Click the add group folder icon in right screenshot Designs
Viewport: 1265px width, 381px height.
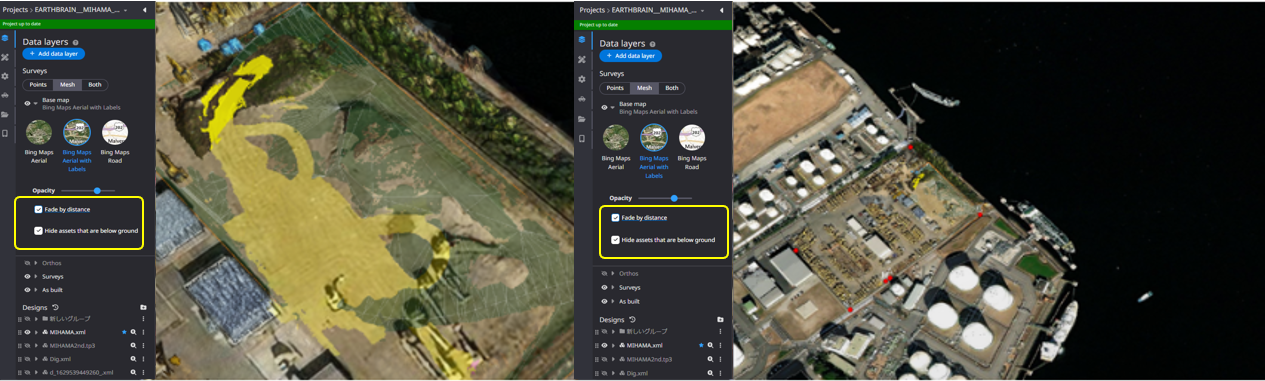point(720,319)
